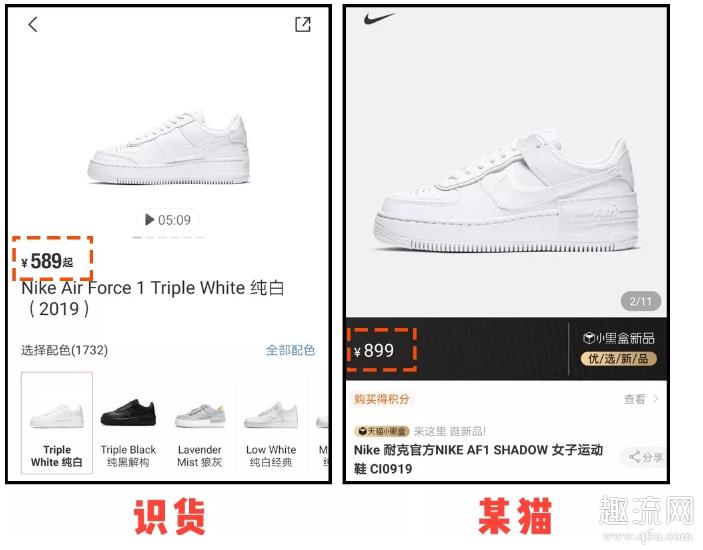Choose Low White 纯白经典 colorway
The image size is (703, 550).
click(271, 423)
